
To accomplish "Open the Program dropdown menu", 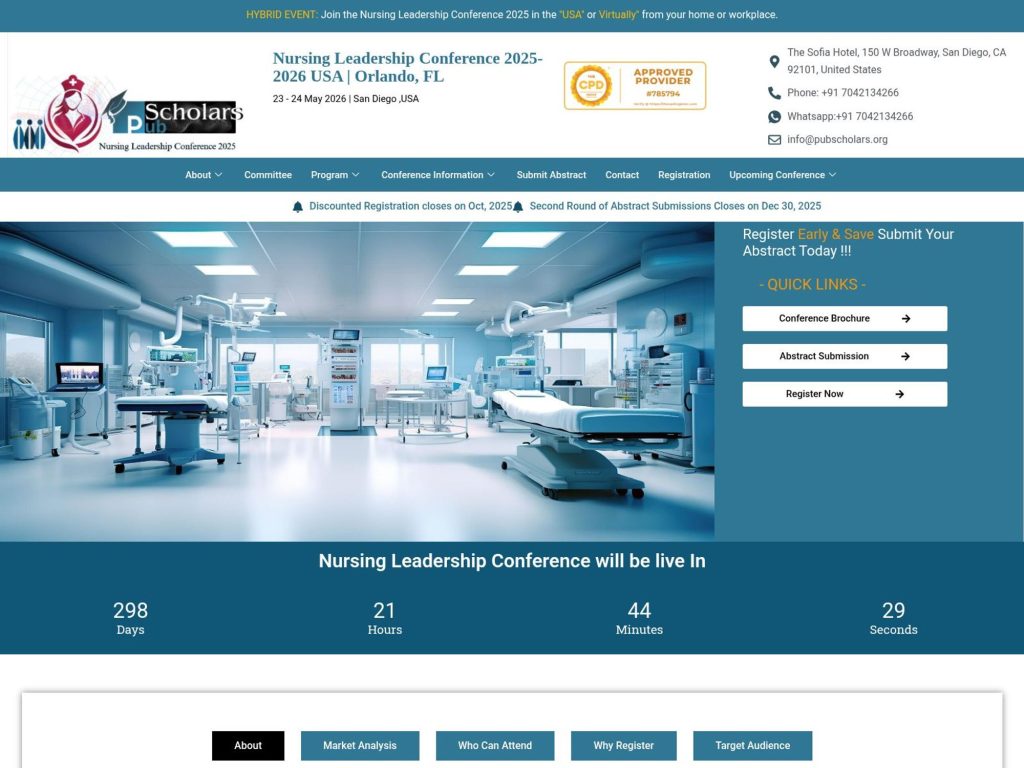I will 335,175.
